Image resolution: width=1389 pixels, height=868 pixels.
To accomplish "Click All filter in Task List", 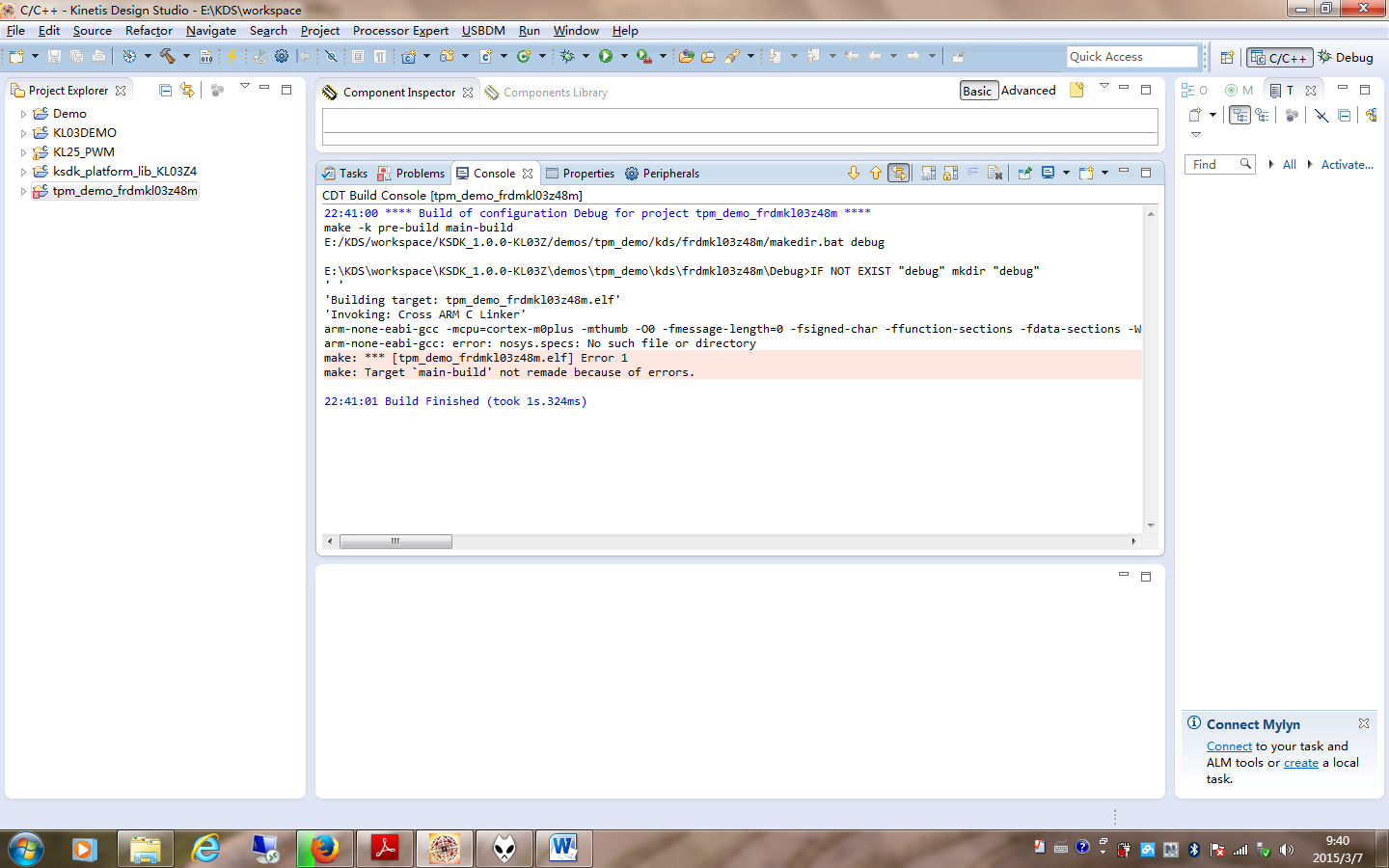I will pos(1289,165).
